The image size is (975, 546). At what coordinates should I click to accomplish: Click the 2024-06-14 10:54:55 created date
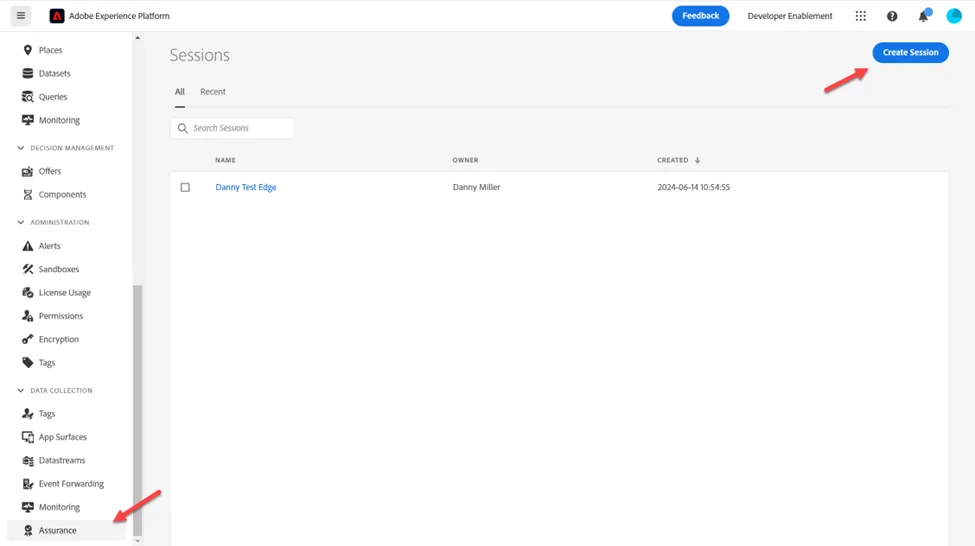693,187
